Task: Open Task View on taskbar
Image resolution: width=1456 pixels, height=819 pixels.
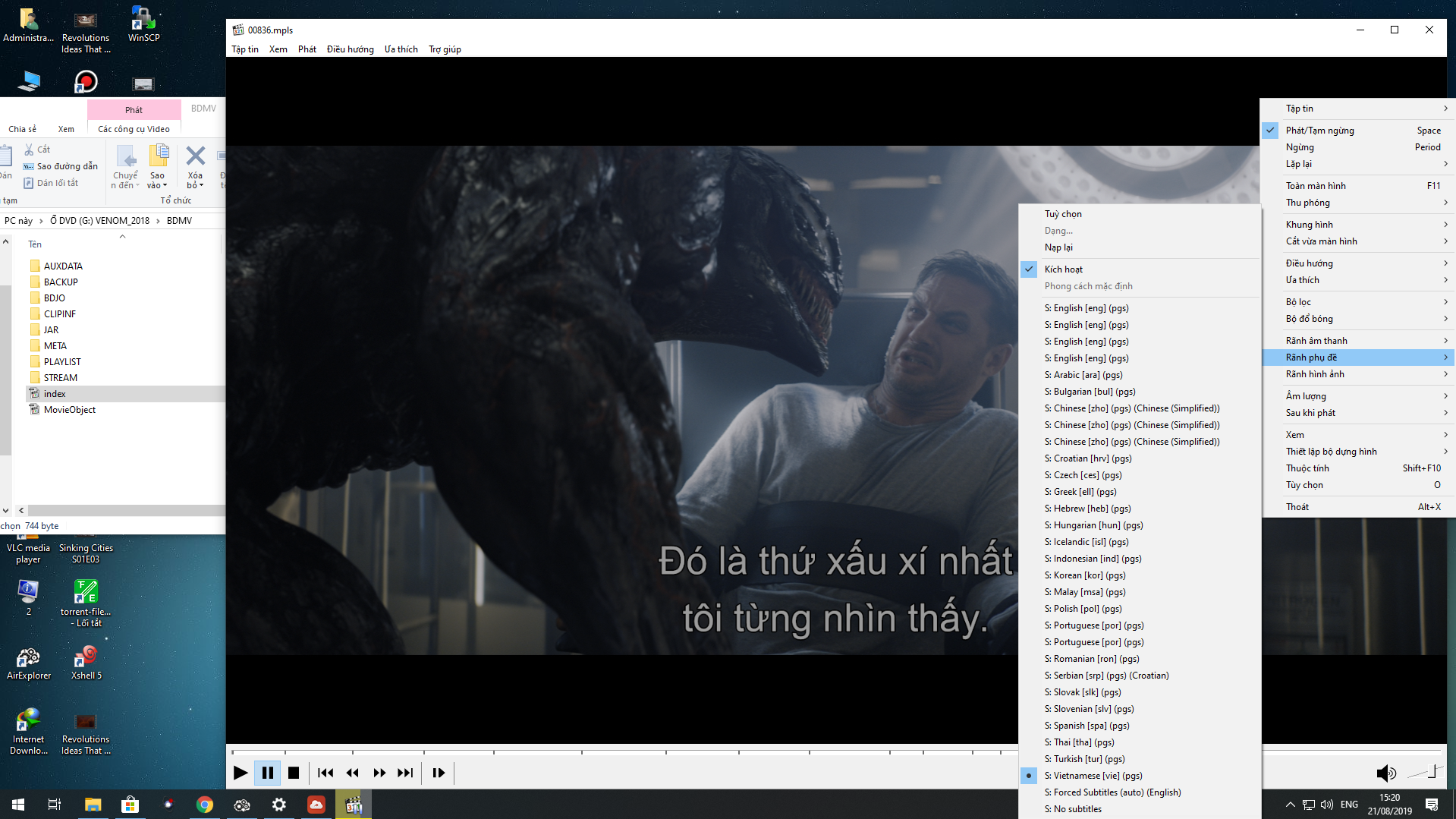Action: tap(55, 805)
